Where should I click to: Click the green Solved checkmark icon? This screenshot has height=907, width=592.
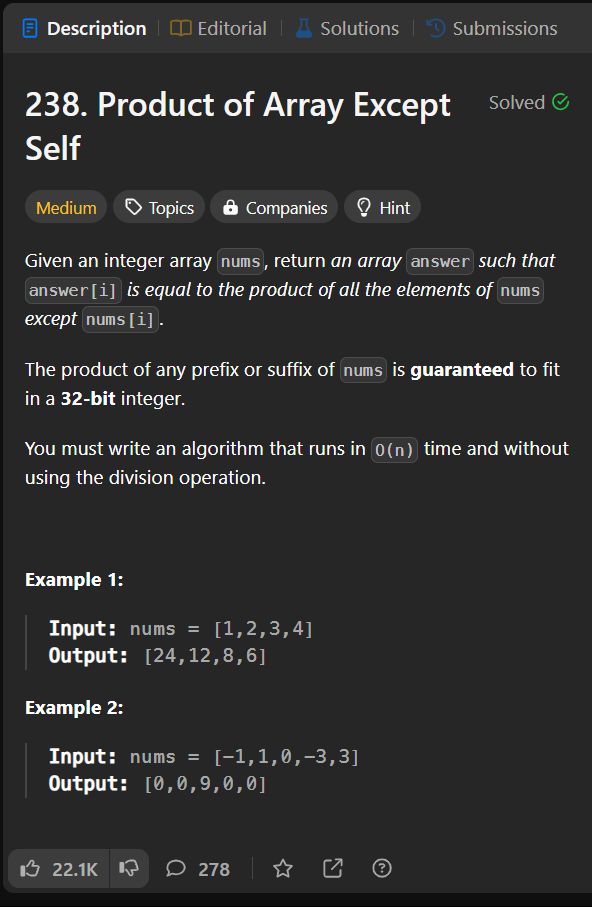[560, 102]
